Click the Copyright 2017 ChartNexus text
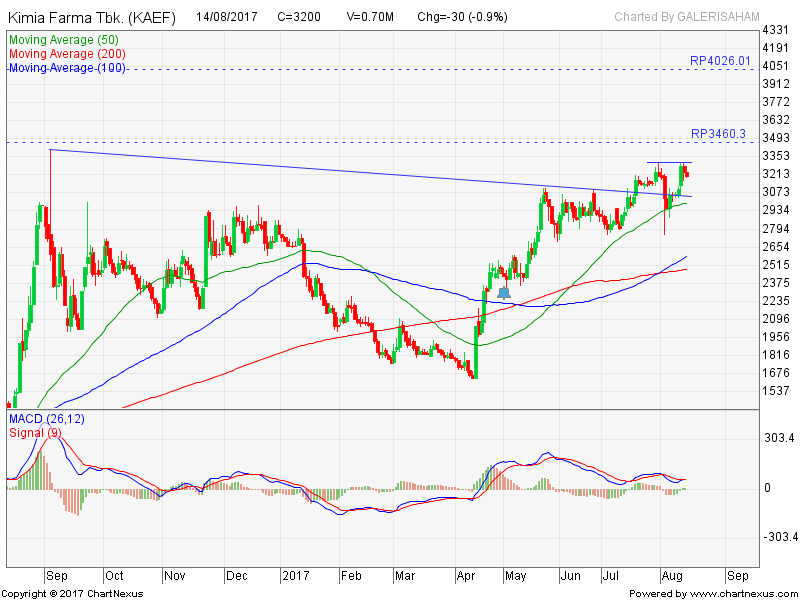 coord(73,593)
